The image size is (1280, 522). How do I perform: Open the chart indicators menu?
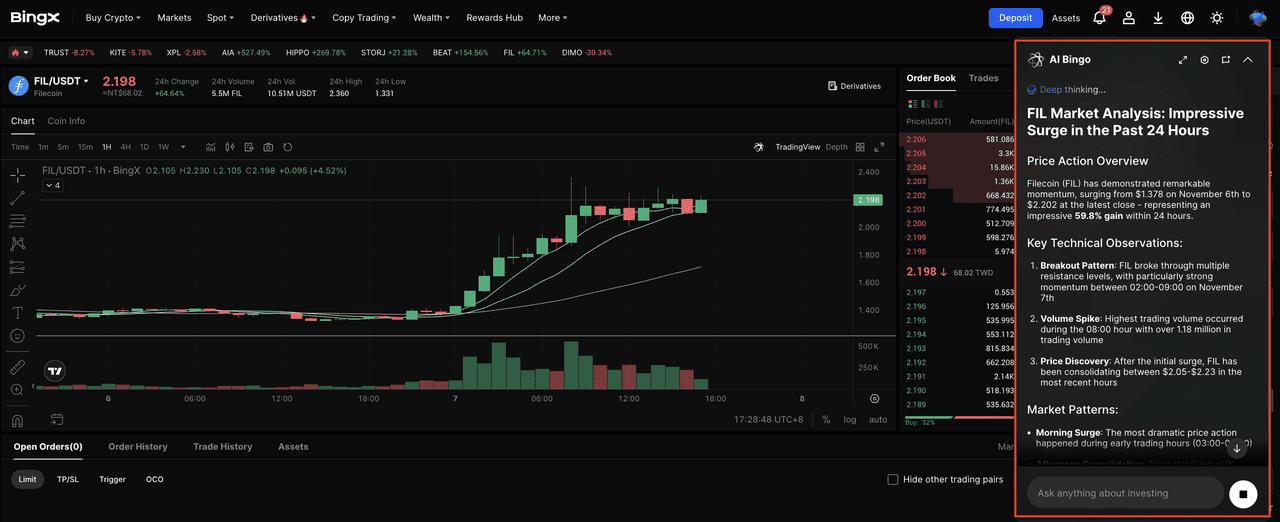click(211, 147)
